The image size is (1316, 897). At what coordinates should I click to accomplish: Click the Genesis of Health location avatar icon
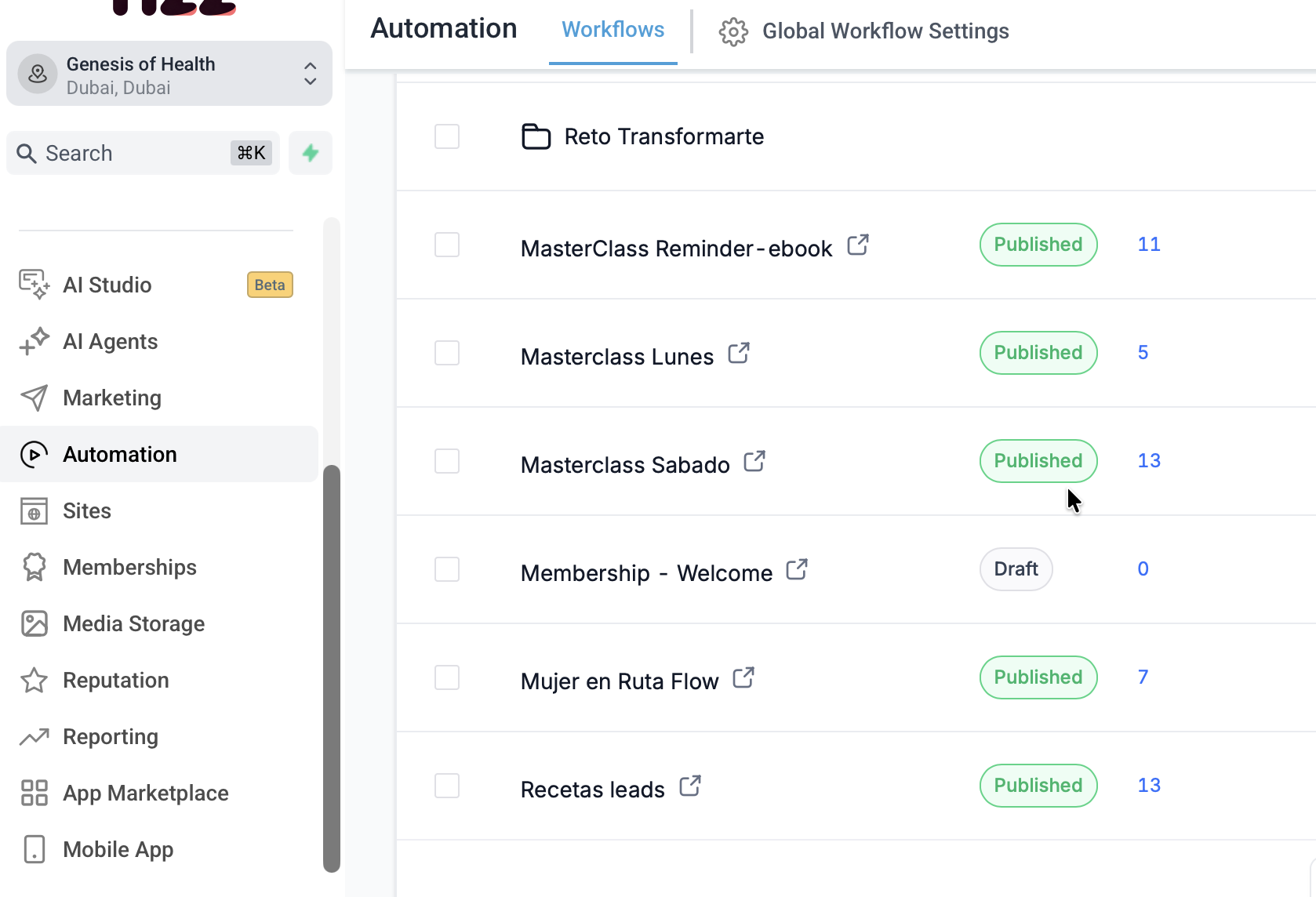[x=38, y=74]
